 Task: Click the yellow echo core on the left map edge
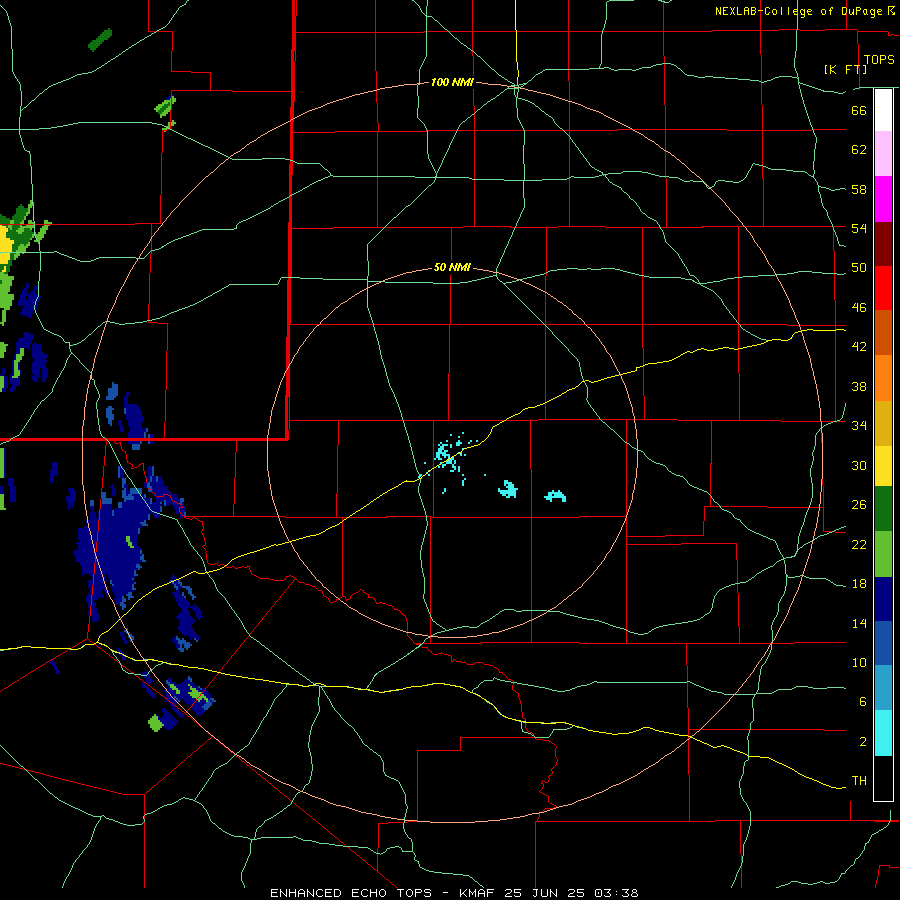[7, 244]
